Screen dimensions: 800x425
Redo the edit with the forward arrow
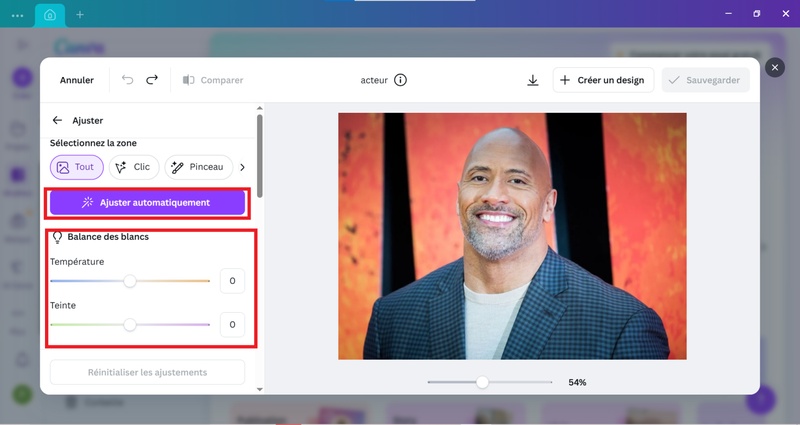point(152,80)
